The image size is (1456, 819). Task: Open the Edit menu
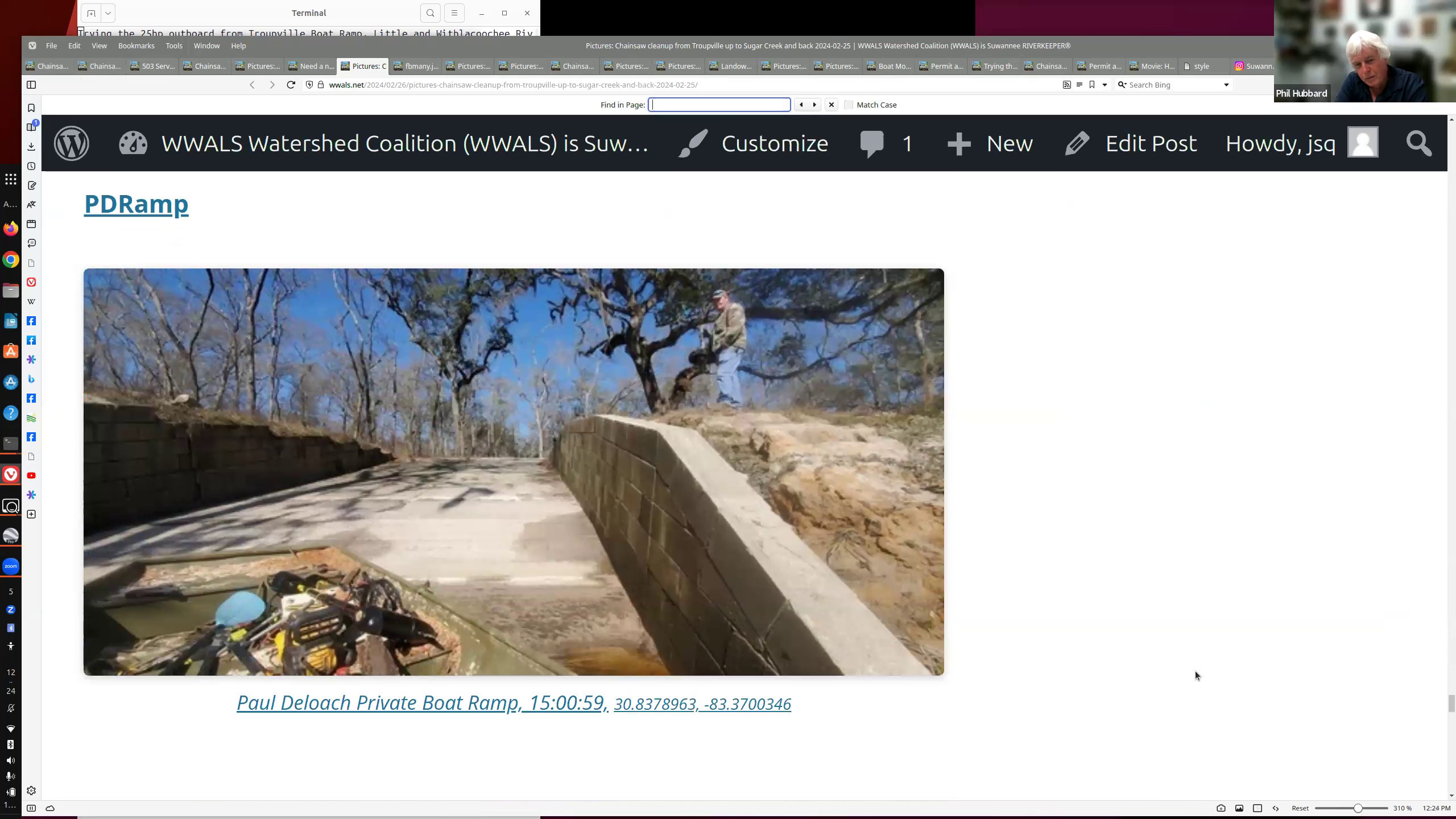[75, 45]
